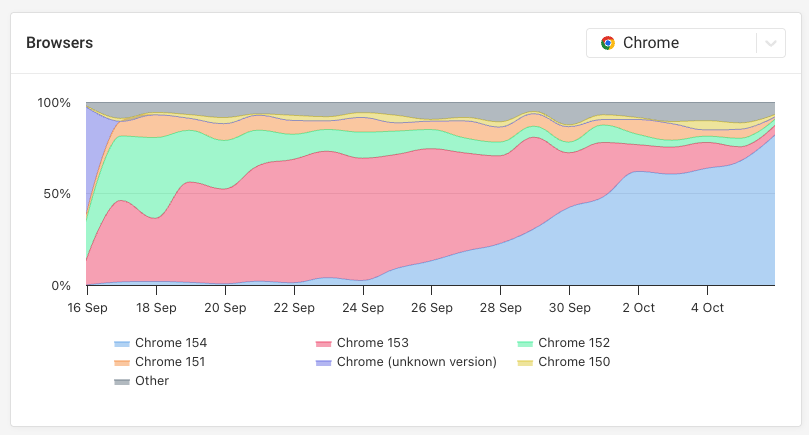
Task: Click the 24 Sep axis label
Action: [363, 308]
